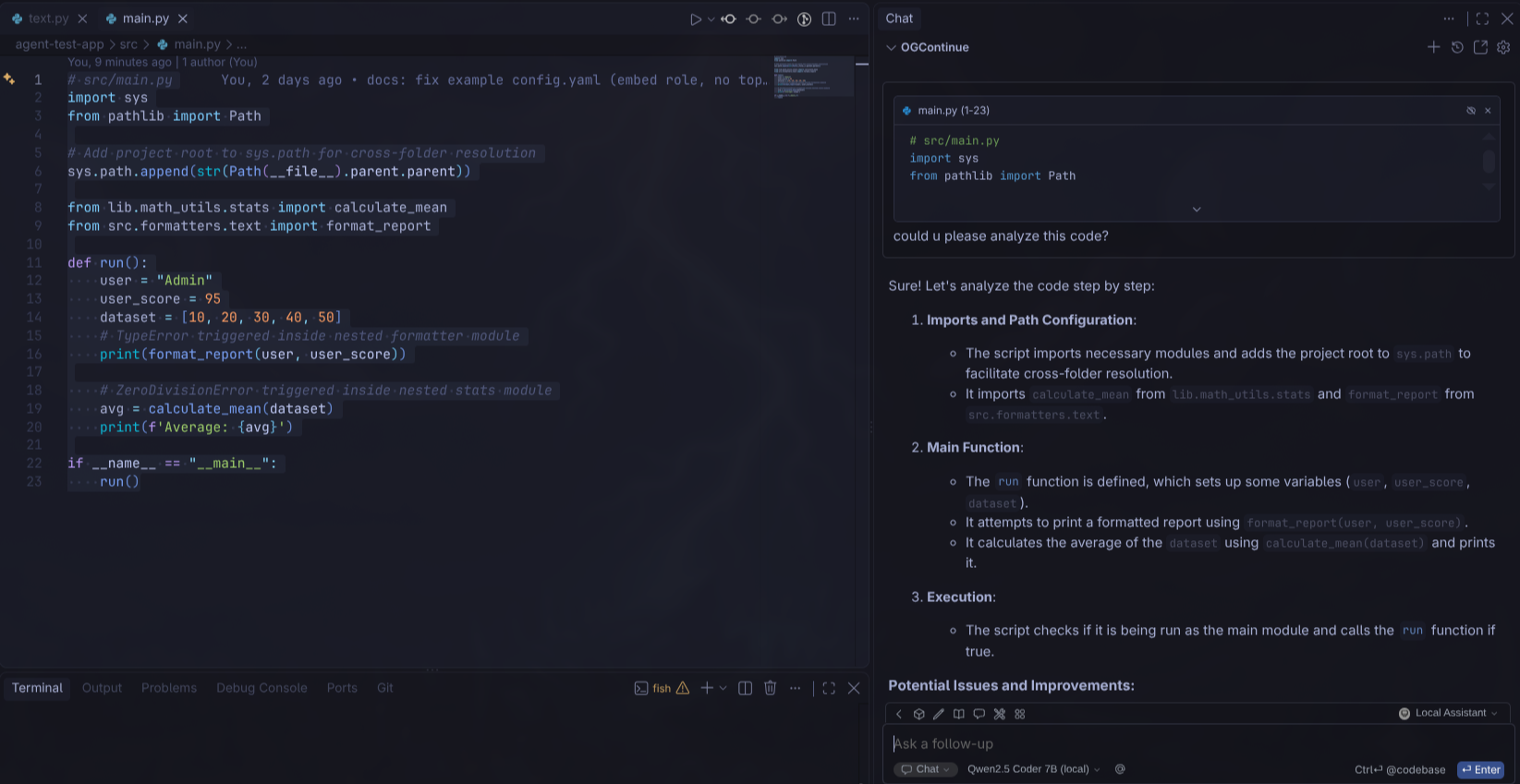Click the book docs icon in chat toolbar
The height and width of the screenshot is (784, 1520).
pyautogui.click(x=959, y=714)
